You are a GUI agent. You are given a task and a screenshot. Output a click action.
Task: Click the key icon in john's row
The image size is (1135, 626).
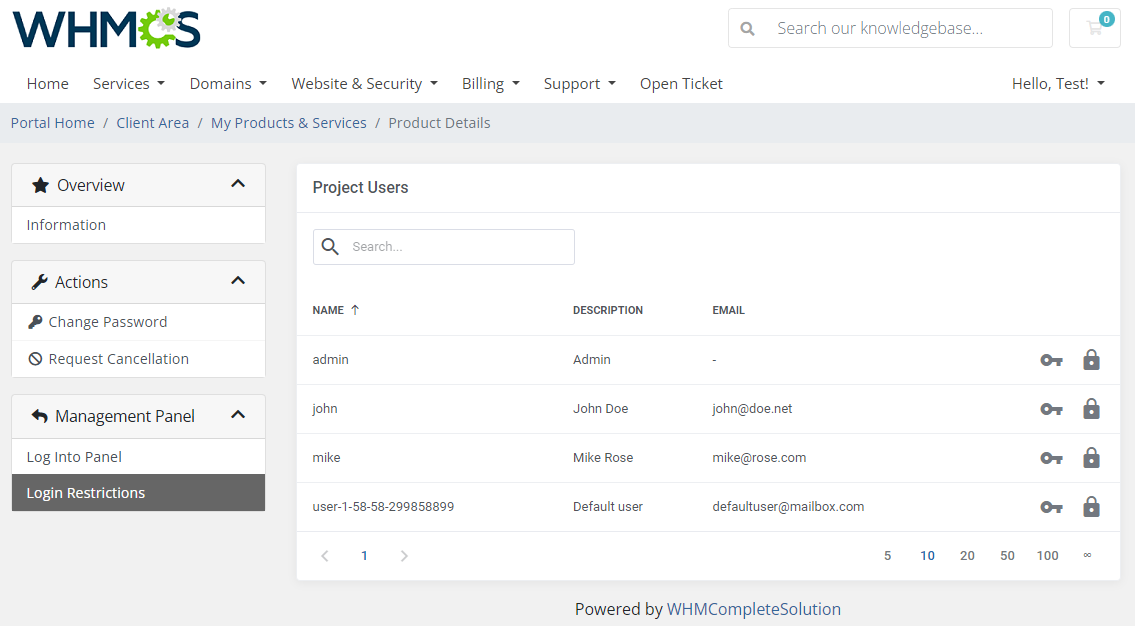coord(1051,408)
